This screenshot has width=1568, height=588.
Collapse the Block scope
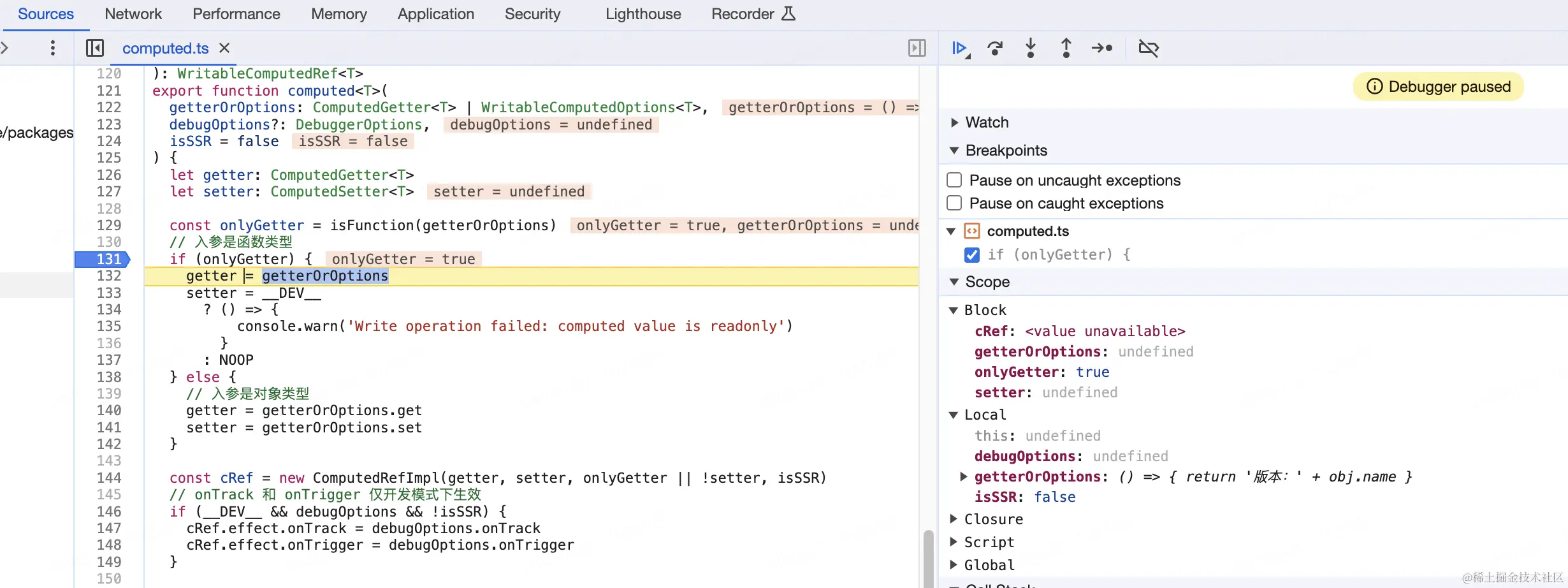[x=954, y=310]
